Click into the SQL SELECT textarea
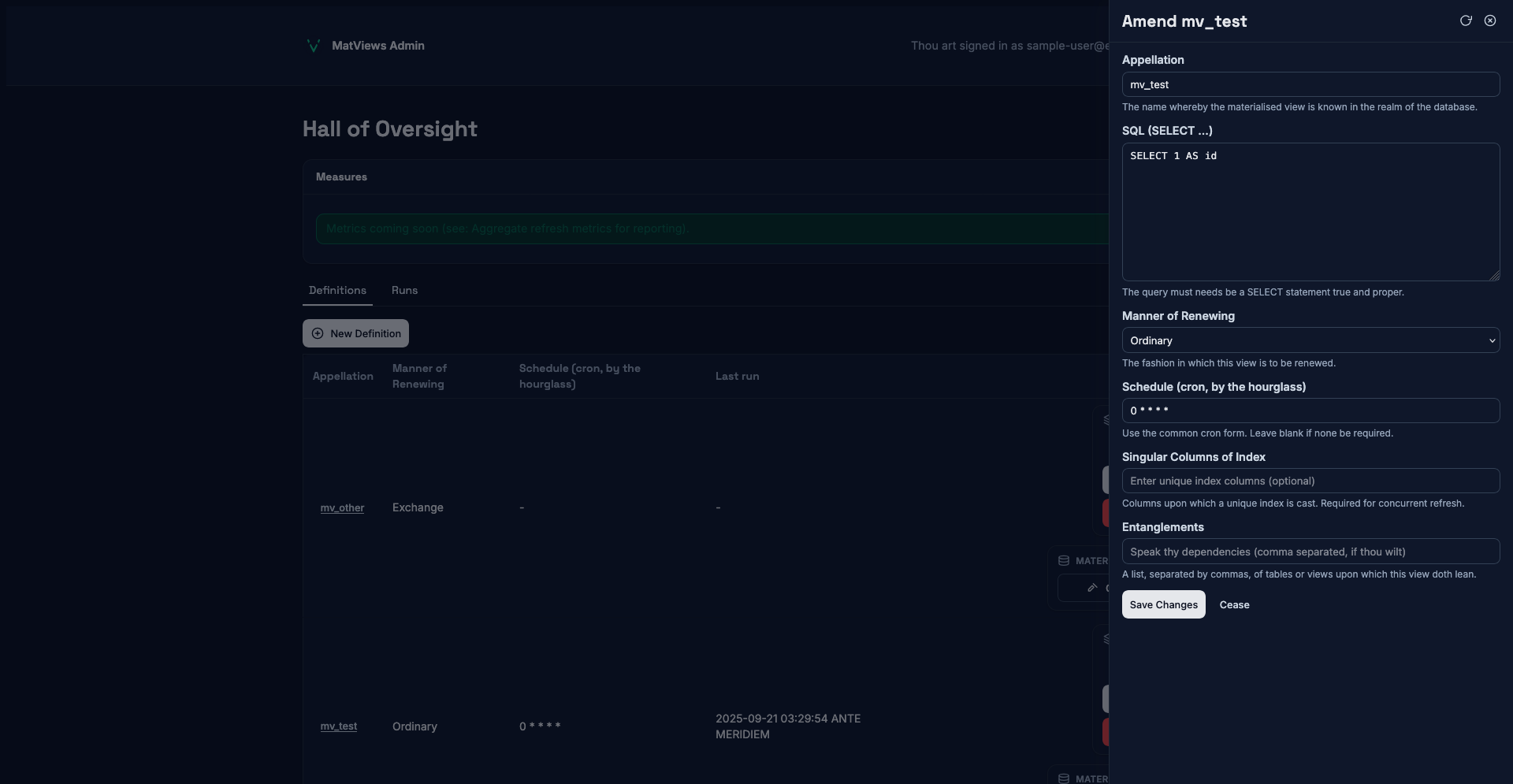The image size is (1513, 784). 1310,211
